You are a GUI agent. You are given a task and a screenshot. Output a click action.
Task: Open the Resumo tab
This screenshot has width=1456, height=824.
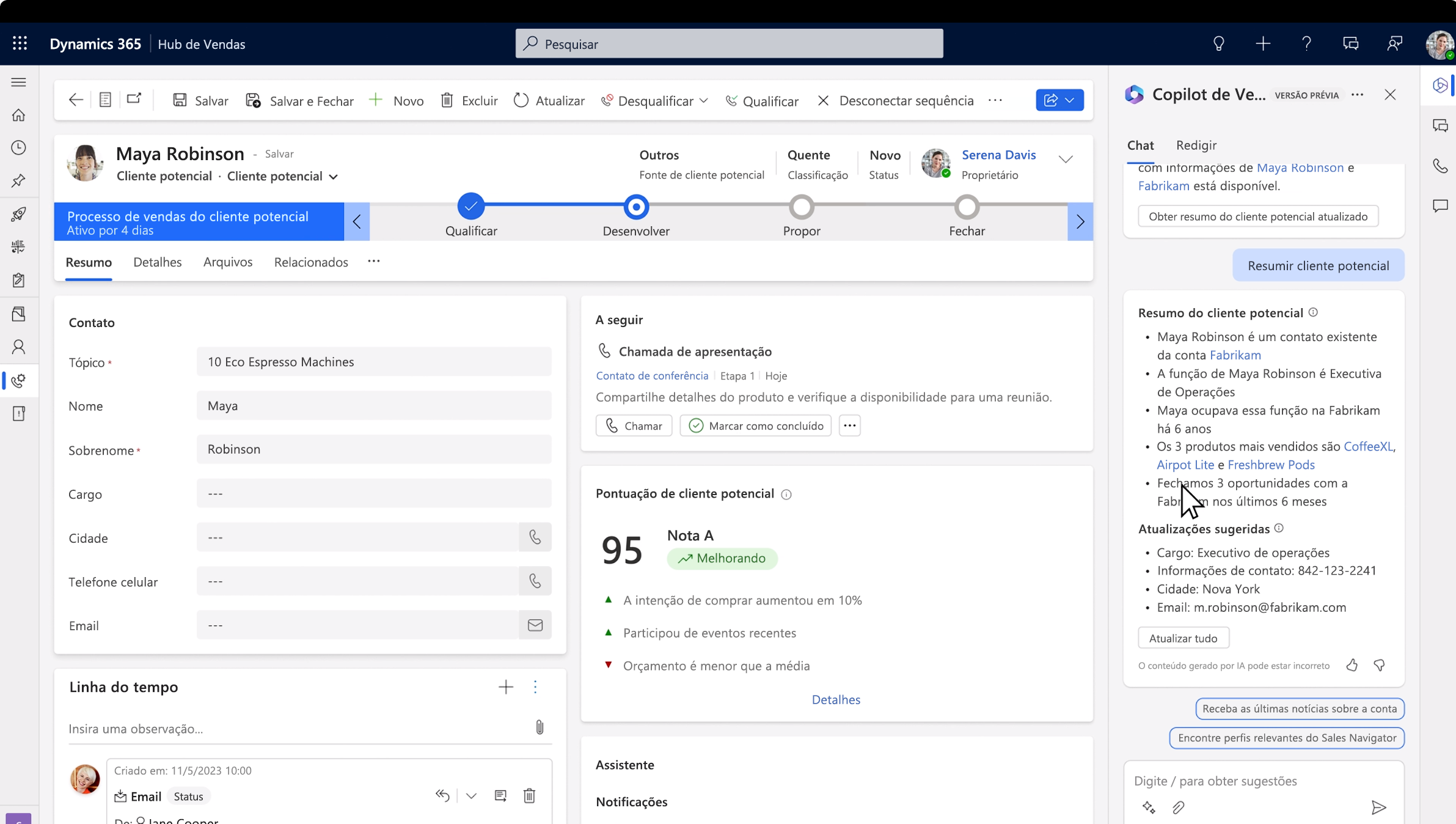tap(89, 262)
